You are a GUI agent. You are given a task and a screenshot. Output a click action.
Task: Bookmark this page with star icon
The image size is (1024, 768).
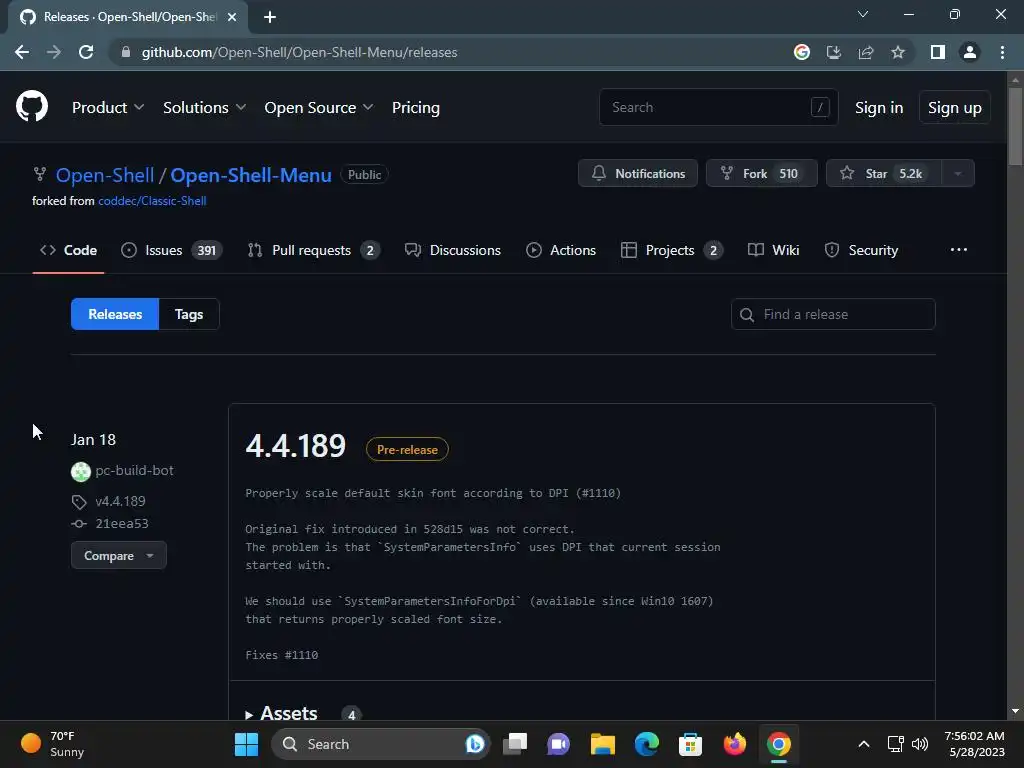[x=898, y=52]
